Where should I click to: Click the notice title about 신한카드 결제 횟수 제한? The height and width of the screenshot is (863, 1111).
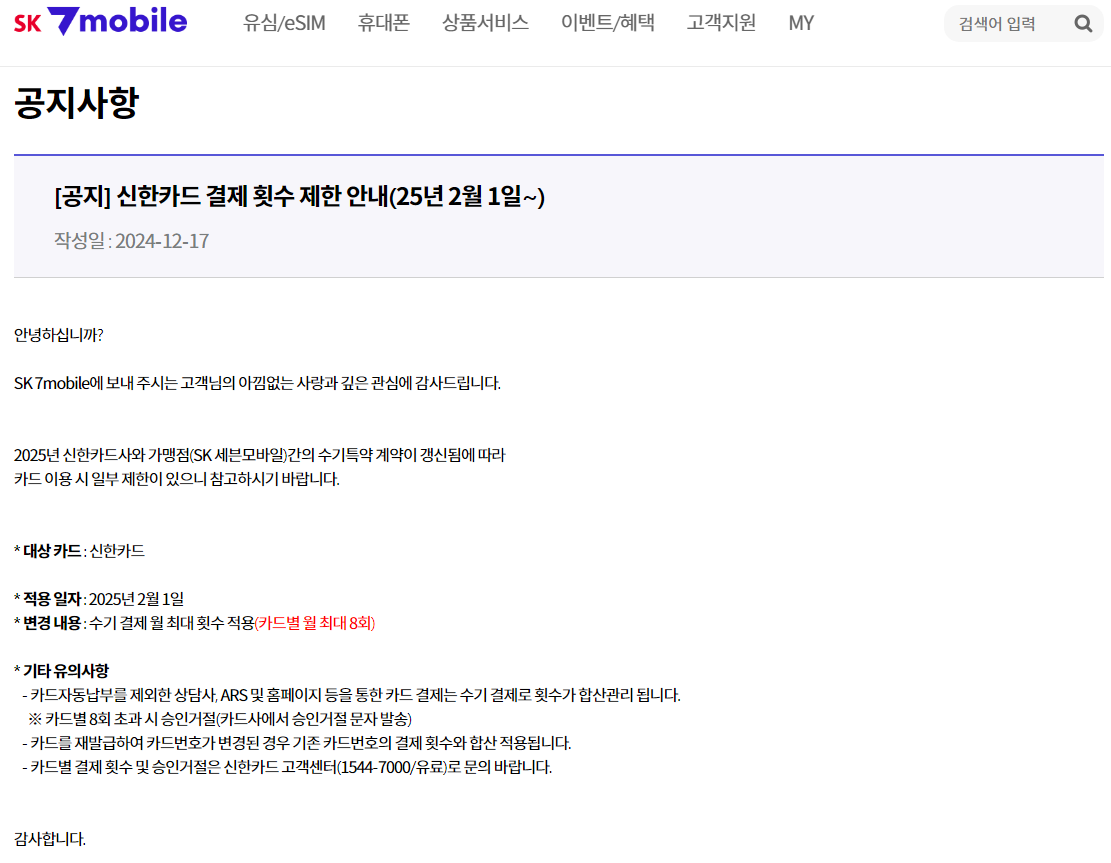(x=299, y=196)
